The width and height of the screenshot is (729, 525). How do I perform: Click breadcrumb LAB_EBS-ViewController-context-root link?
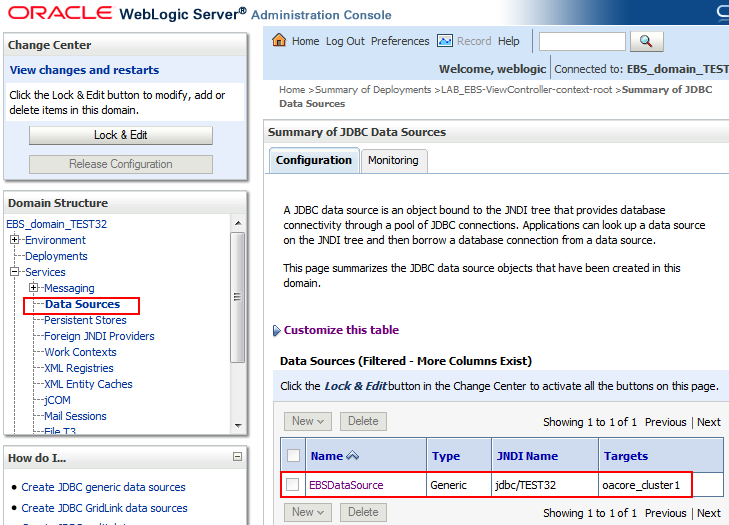[x=526, y=90]
